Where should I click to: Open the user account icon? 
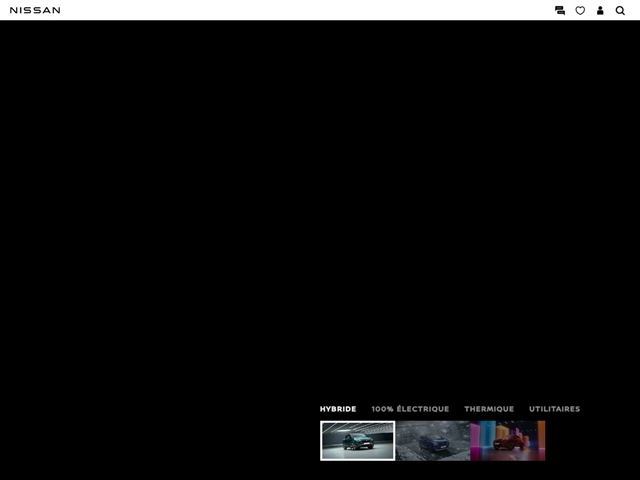point(600,10)
